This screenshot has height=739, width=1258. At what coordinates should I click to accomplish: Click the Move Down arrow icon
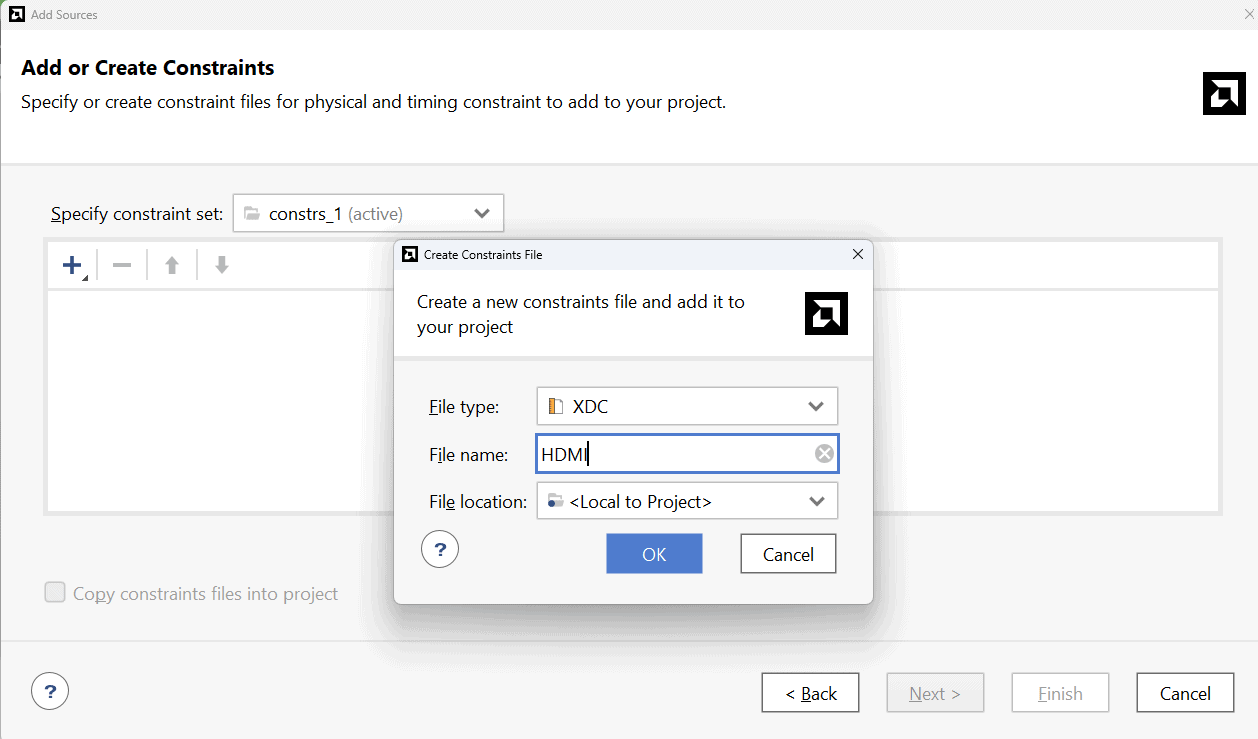tap(222, 266)
